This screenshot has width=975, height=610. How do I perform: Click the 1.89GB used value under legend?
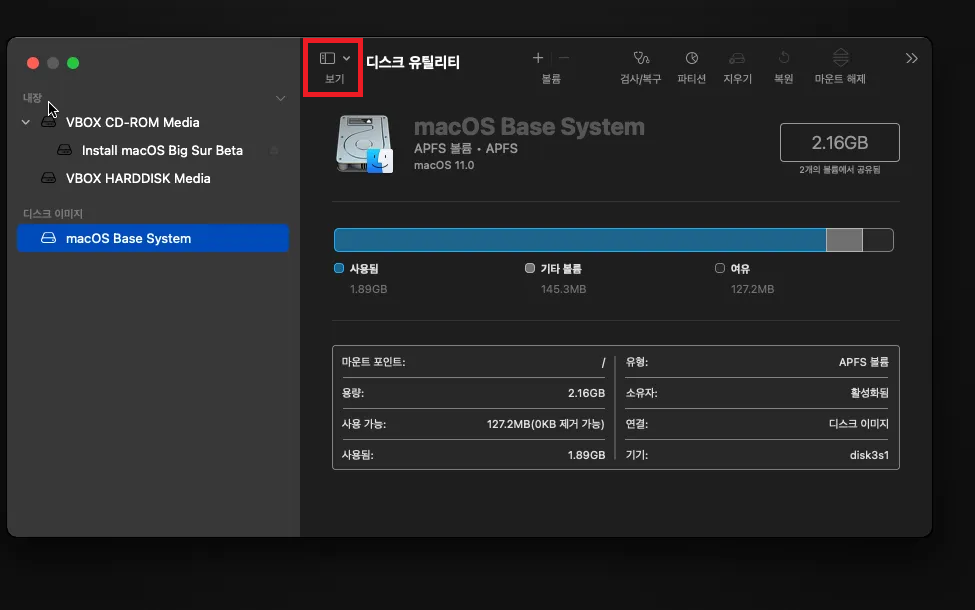(369, 289)
